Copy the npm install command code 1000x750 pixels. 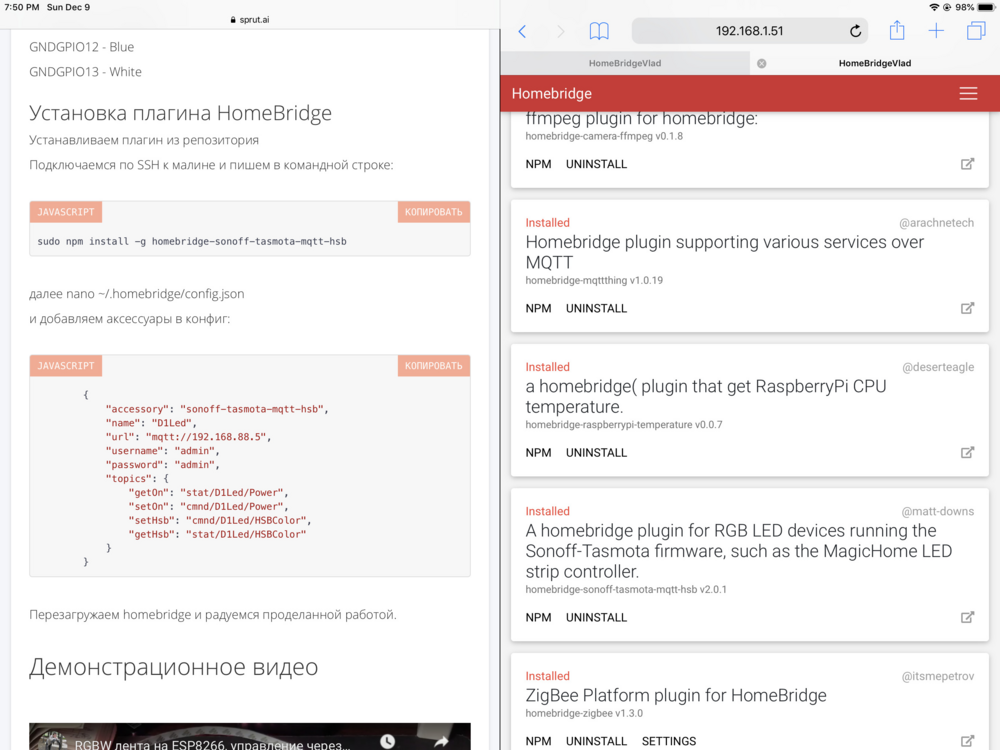pyautogui.click(x=434, y=212)
